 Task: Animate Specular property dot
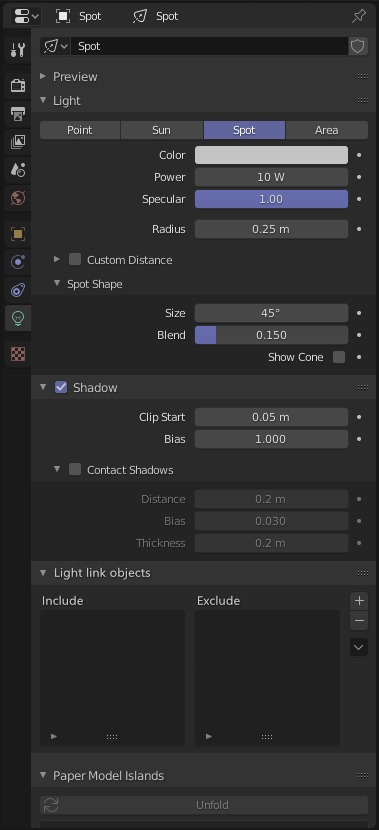coord(359,199)
